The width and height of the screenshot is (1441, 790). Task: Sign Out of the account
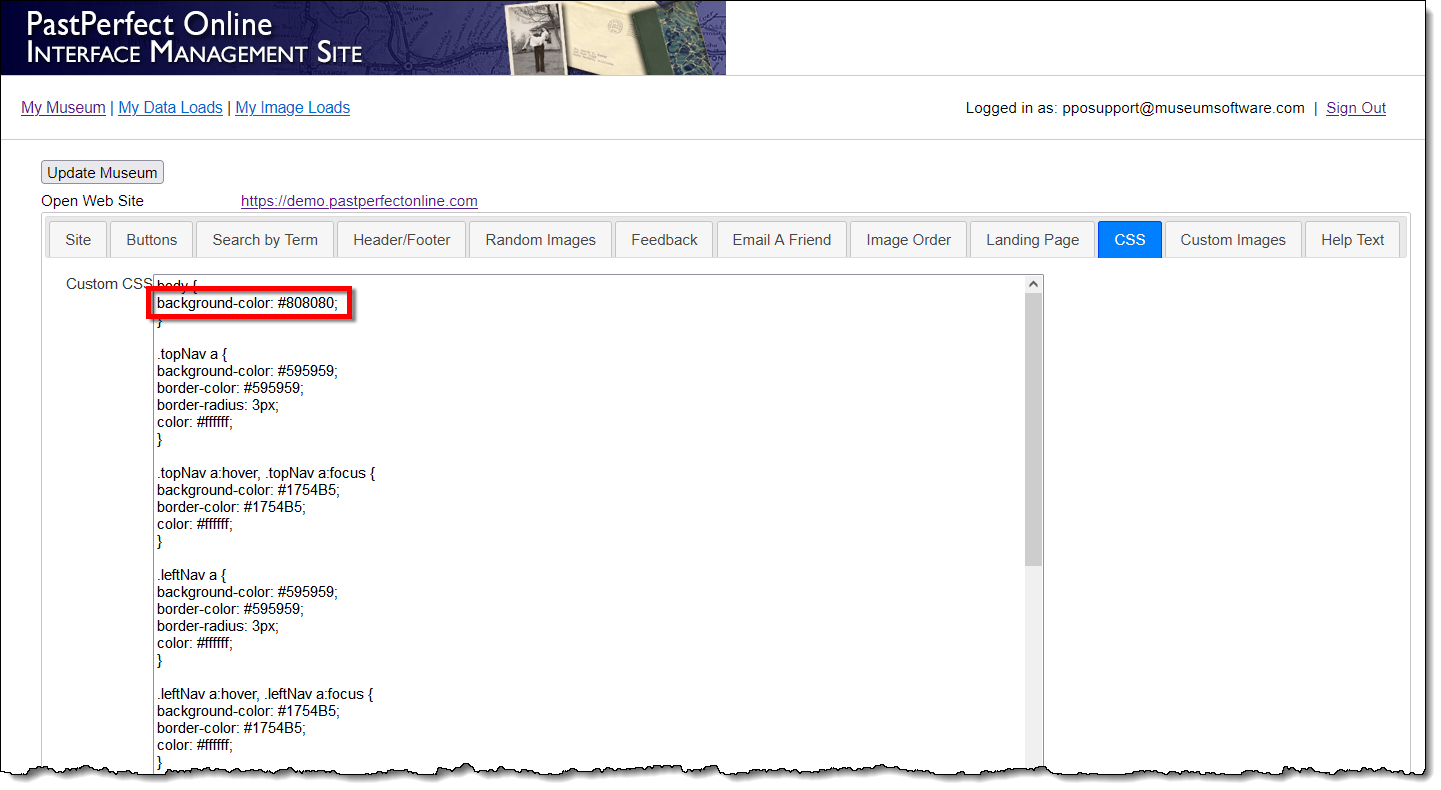click(x=1355, y=108)
